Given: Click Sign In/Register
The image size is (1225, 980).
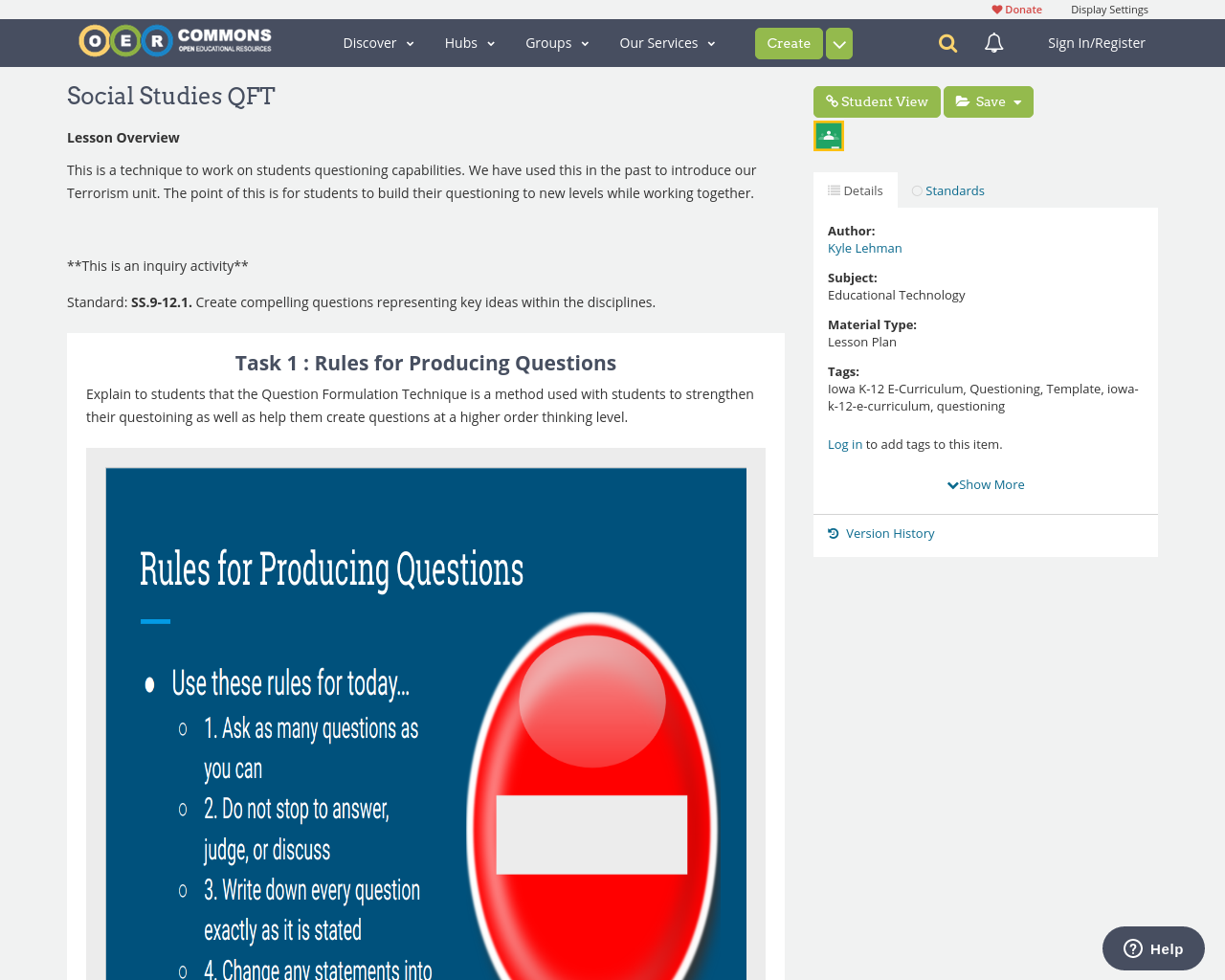Looking at the screenshot, I should click(x=1097, y=41).
